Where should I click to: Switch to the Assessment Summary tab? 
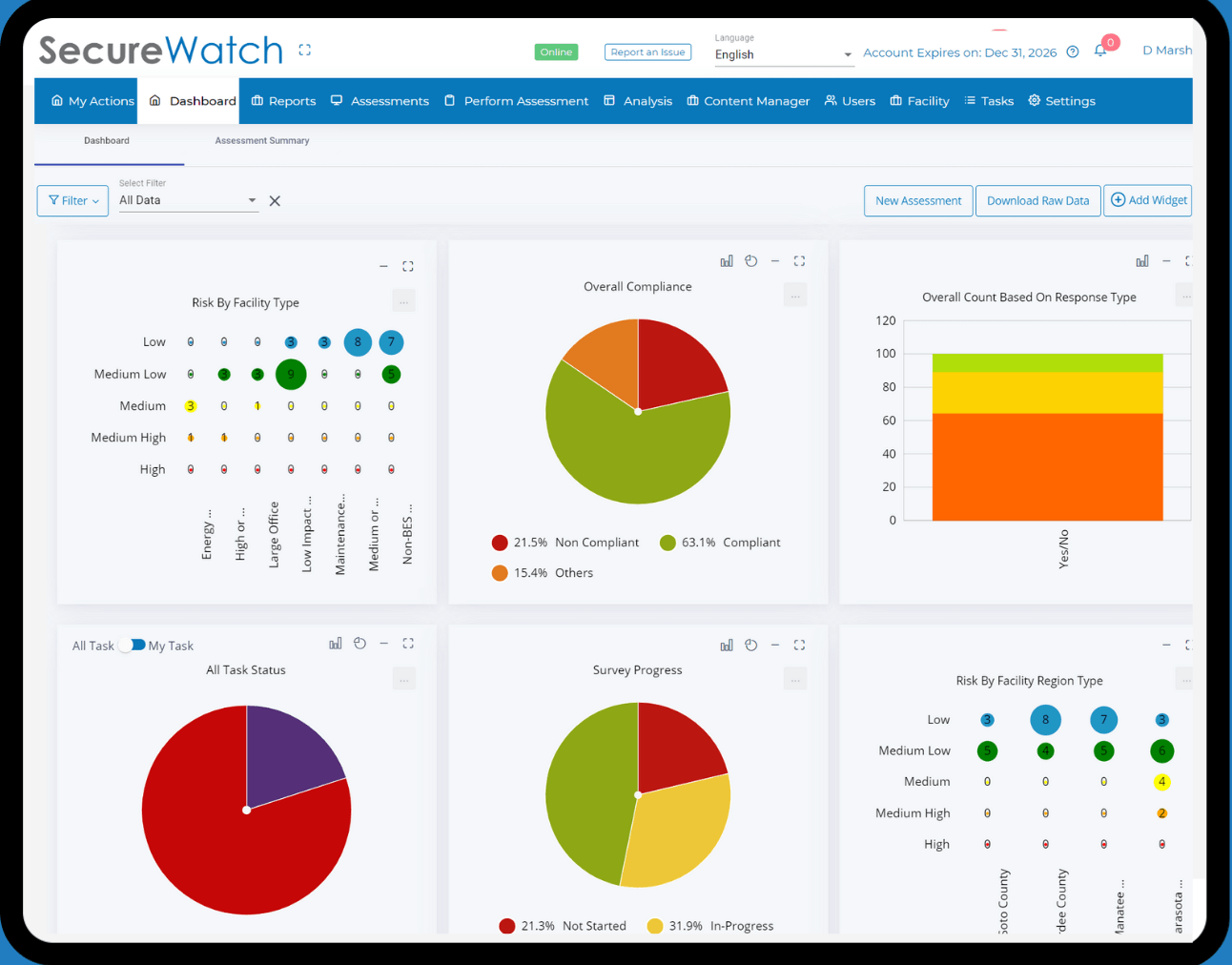261,140
